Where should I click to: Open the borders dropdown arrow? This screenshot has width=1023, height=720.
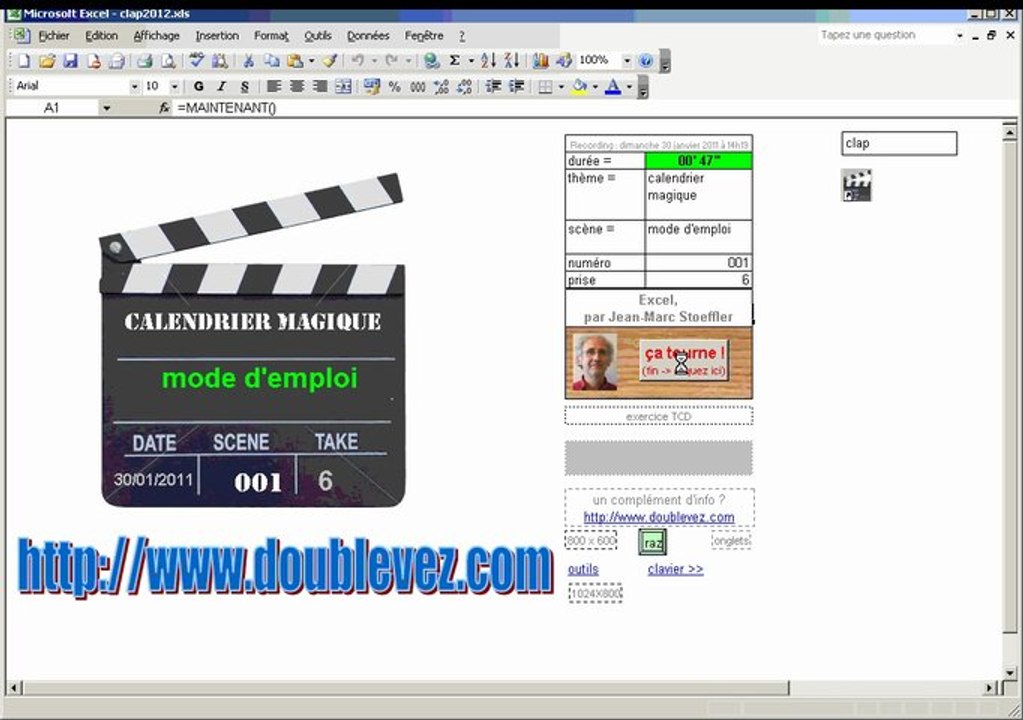(x=561, y=86)
